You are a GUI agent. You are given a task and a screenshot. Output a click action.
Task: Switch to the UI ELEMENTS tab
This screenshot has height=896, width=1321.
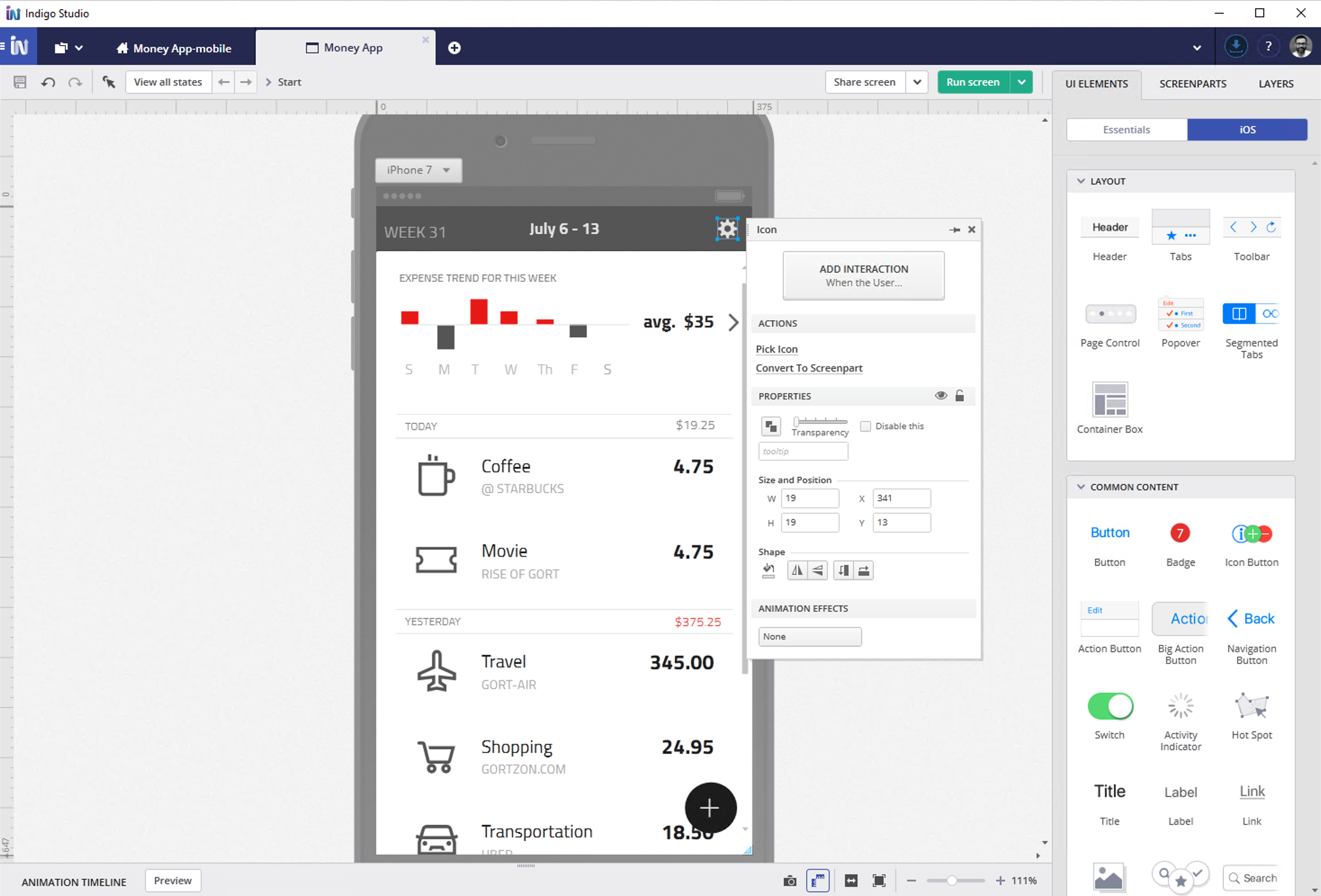1096,84
